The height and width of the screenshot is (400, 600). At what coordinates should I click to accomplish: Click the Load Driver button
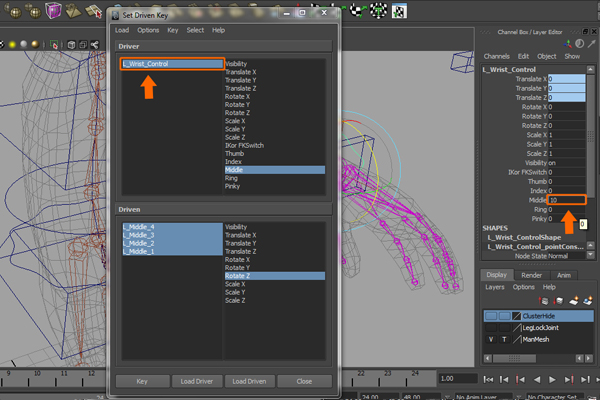(196, 381)
